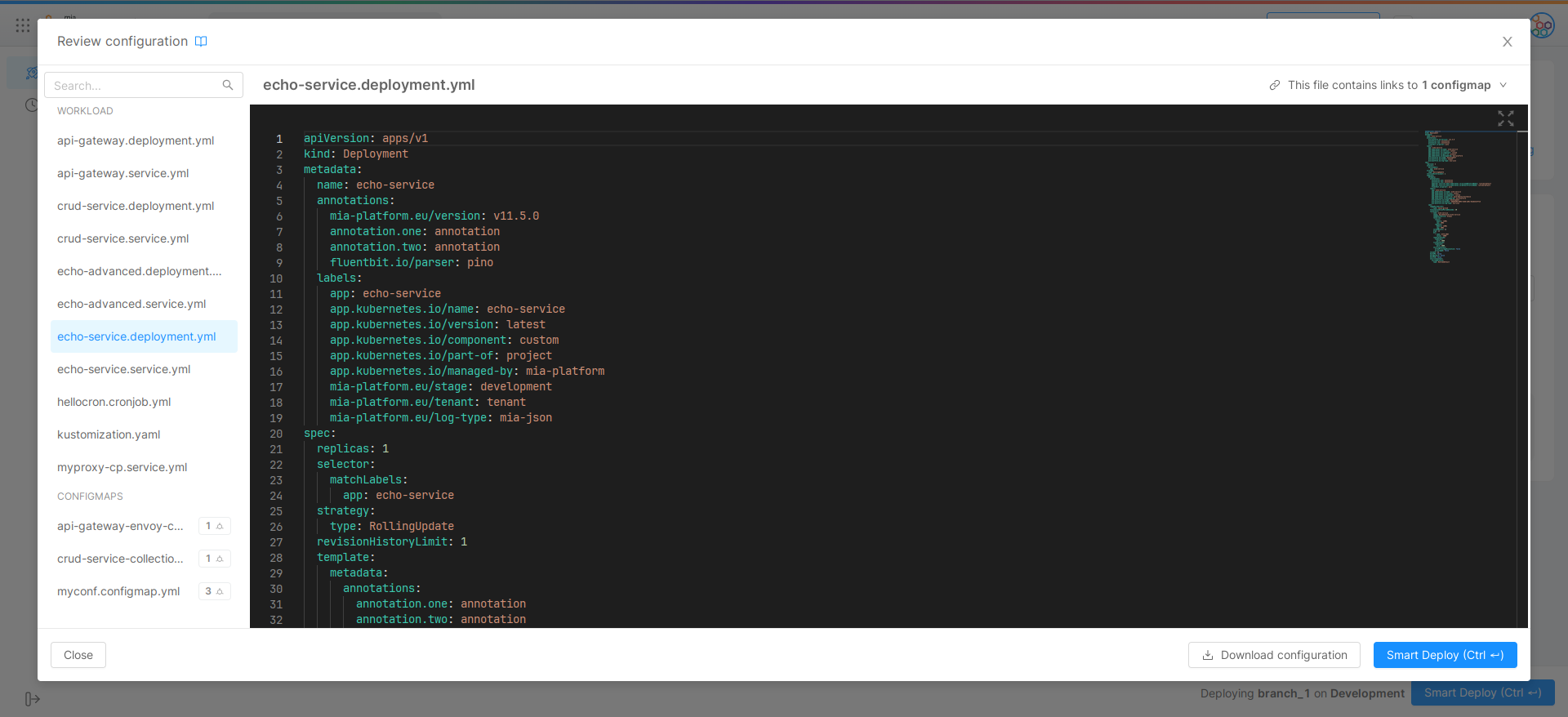Click Download configuration button
Screen dimensions: 1568x717
coord(1273,655)
